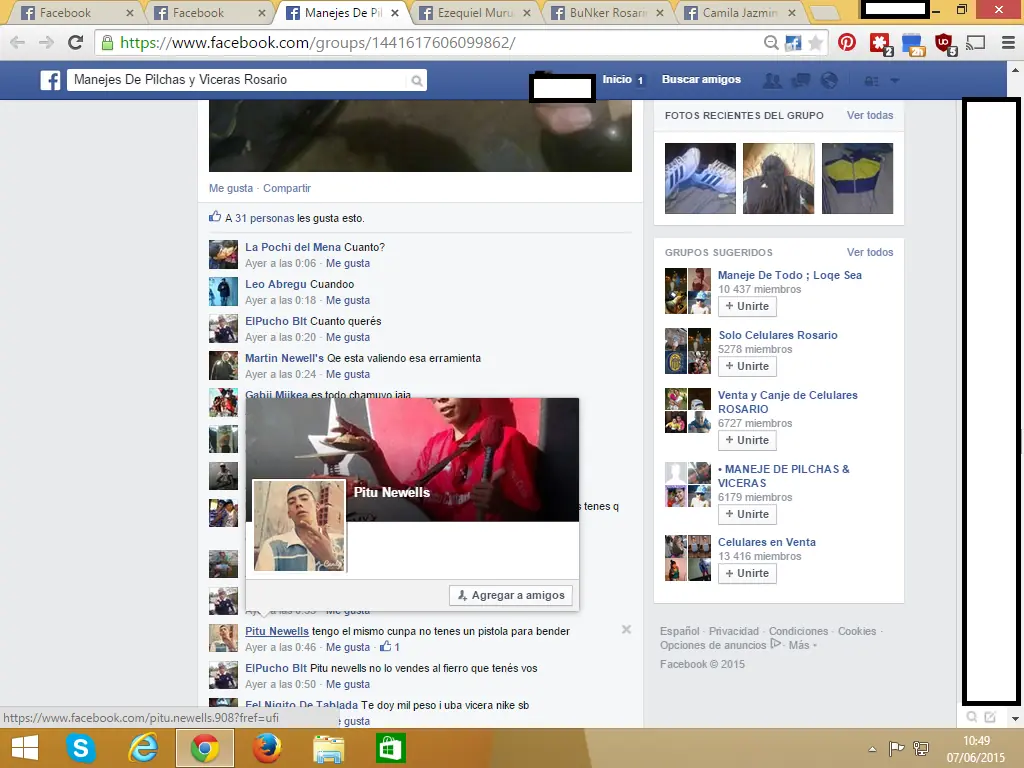Viewport: 1024px width, 768px height.
Task: Click new message compose icon at bottom right
Action: tap(990, 717)
